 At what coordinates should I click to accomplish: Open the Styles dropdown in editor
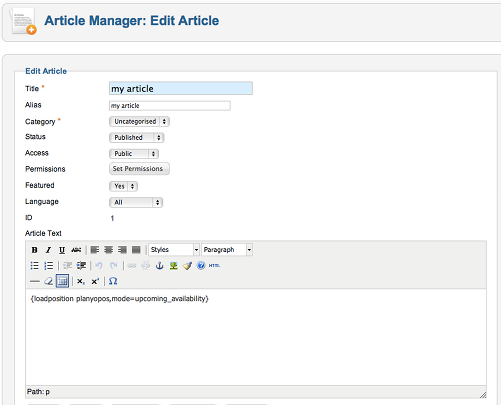pyautogui.click(x=174, y=250)
